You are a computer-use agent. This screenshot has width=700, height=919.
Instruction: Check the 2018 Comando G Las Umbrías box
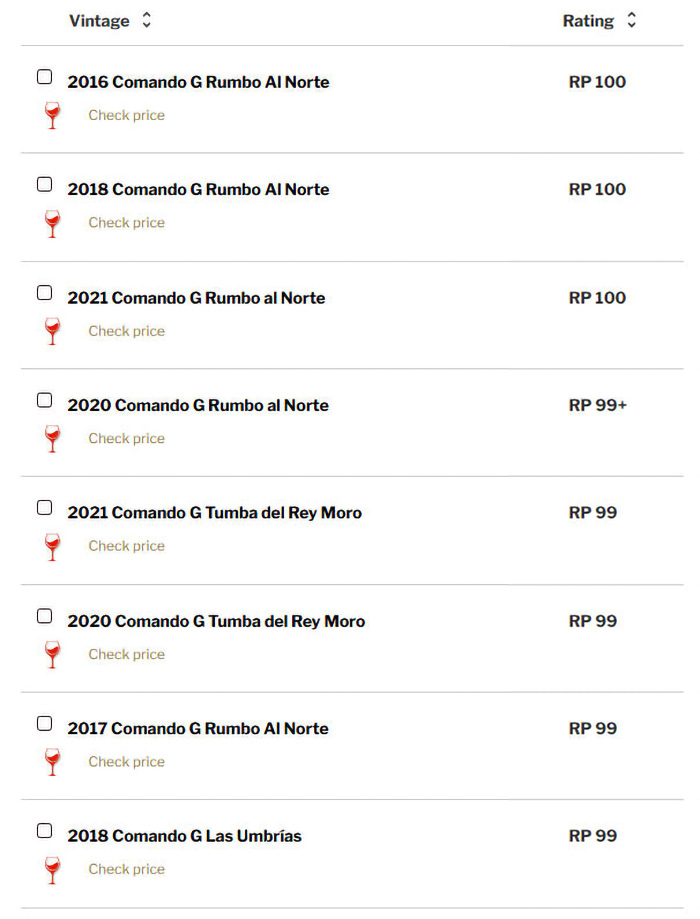click(44, 831)
